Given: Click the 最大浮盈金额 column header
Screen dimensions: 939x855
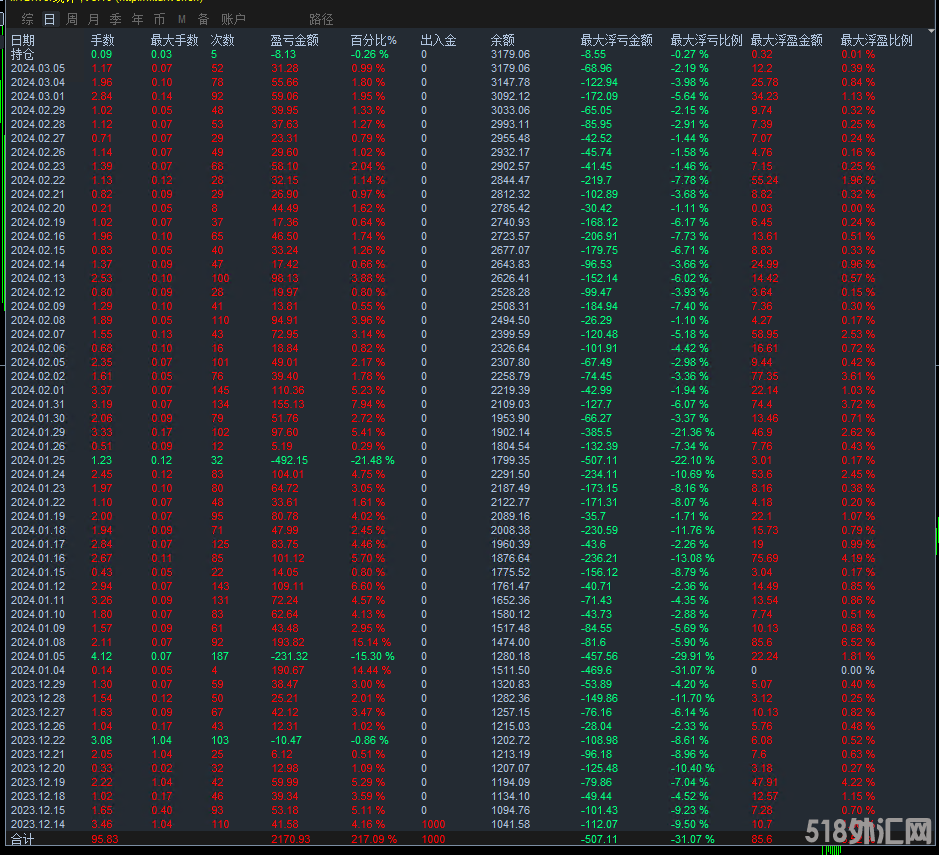Looking at the screenshot, I should pos(786,40).
